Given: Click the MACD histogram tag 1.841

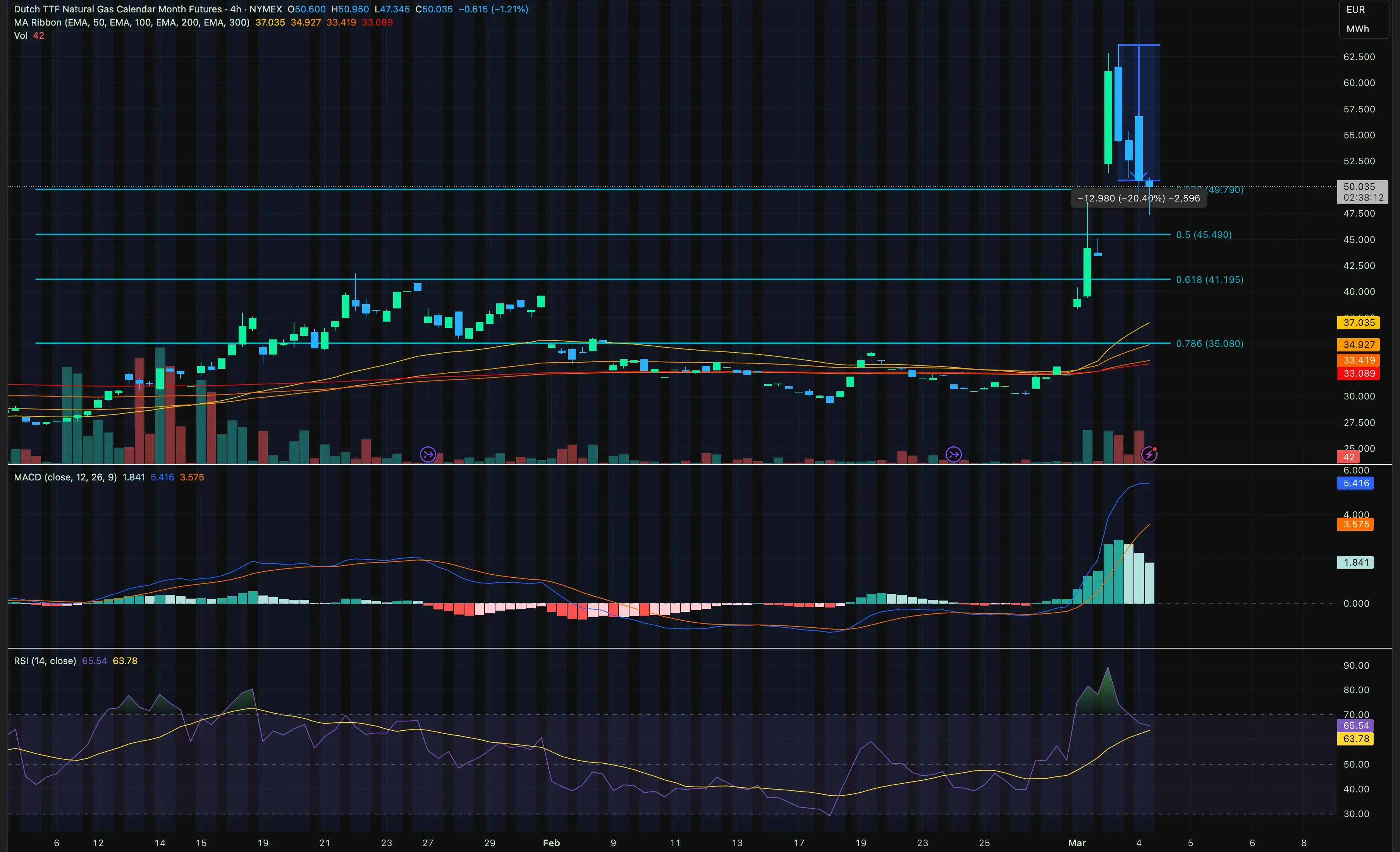Looking at the screenshot, I should pyautogui.click(x=1356, y=562).
